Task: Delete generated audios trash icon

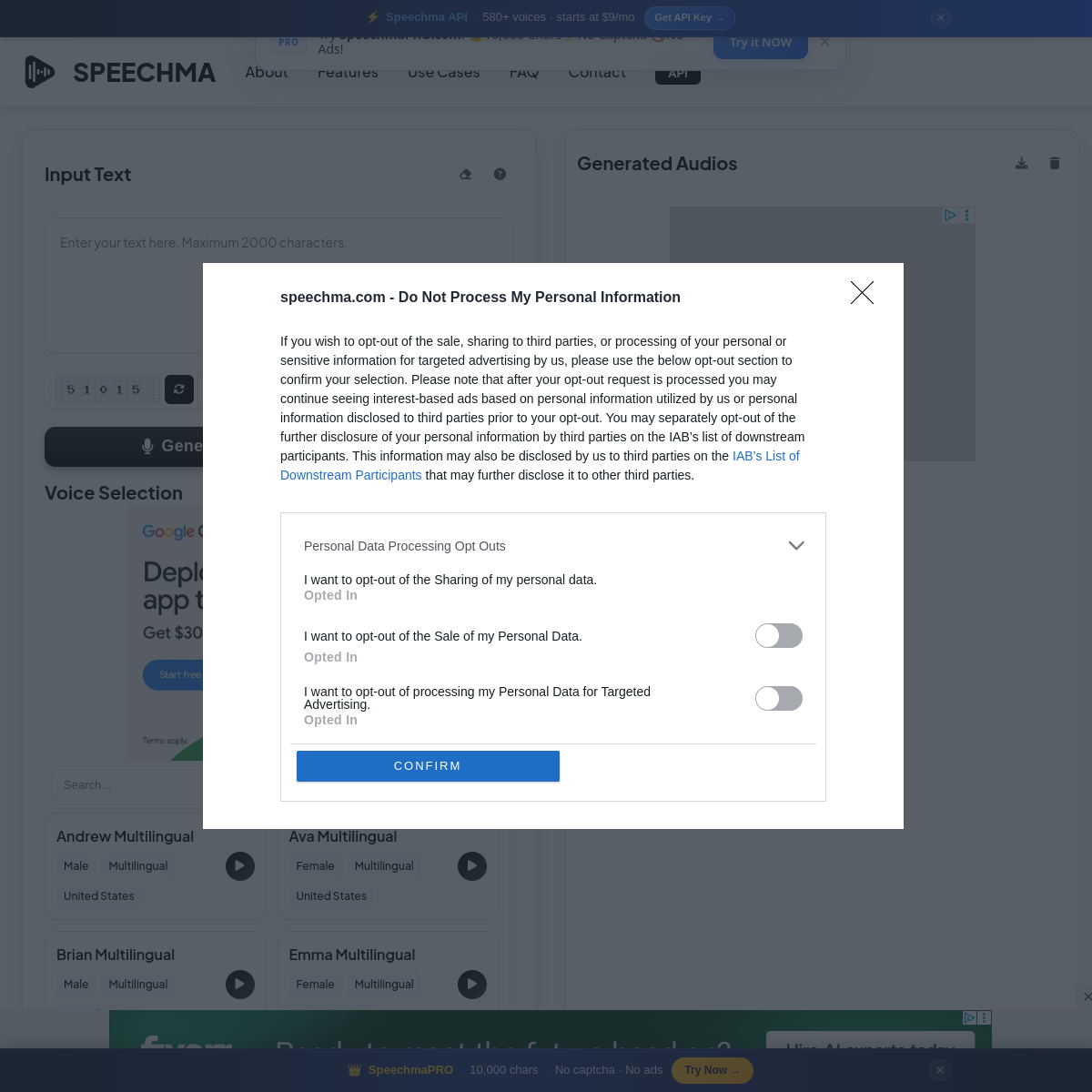Action: pyautogui.click(x=1055, y=163)
